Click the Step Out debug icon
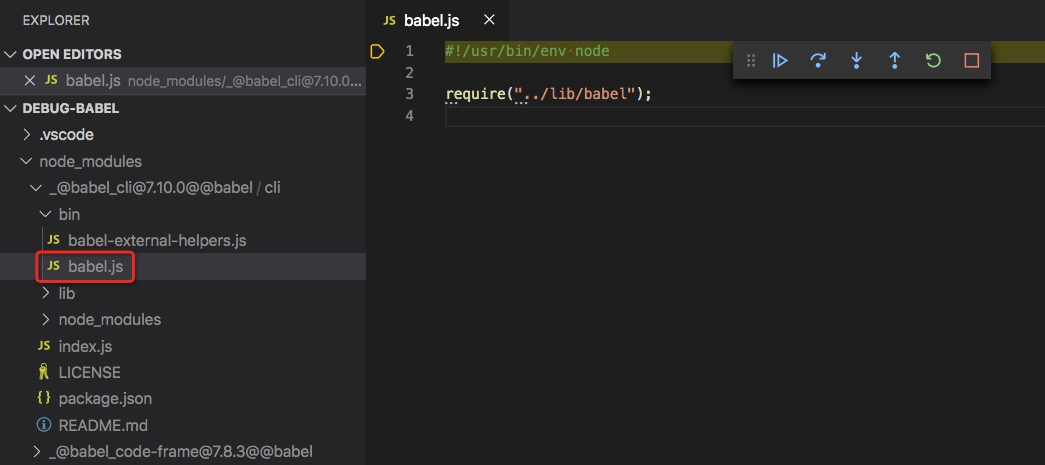1045x465 pixels. click(x=894, y=61)
